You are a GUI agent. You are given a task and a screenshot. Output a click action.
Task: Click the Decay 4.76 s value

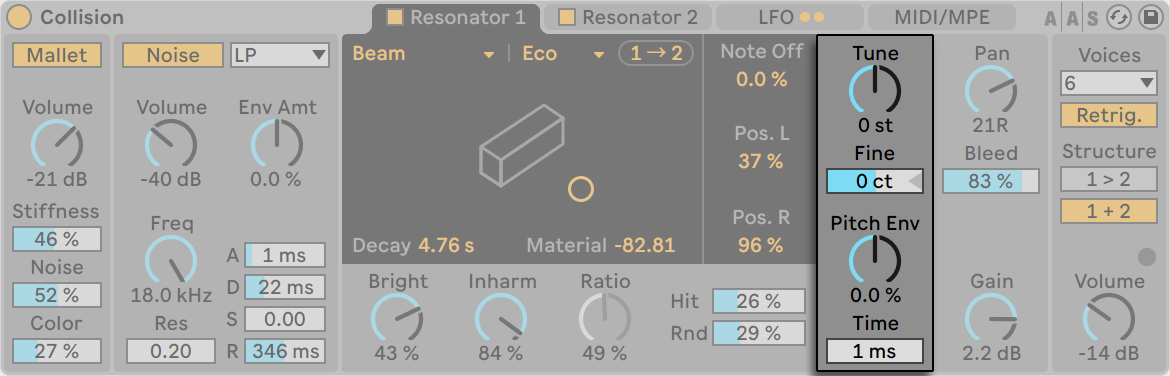[445, 245]
